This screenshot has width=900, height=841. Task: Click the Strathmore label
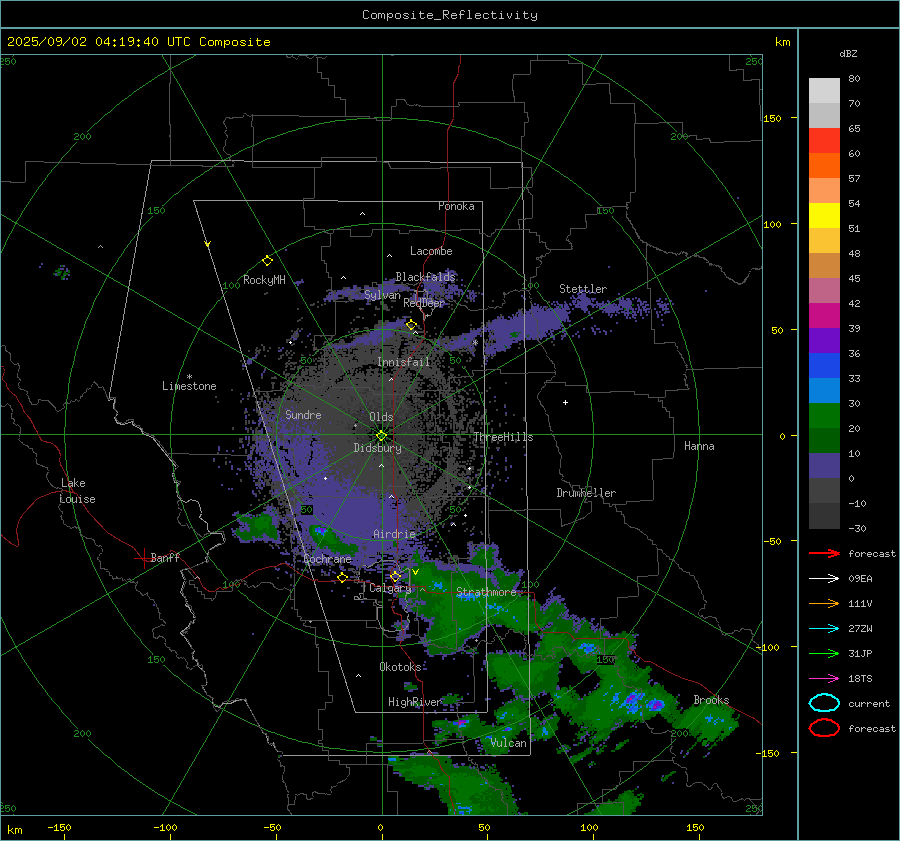[x=486, y=592]
